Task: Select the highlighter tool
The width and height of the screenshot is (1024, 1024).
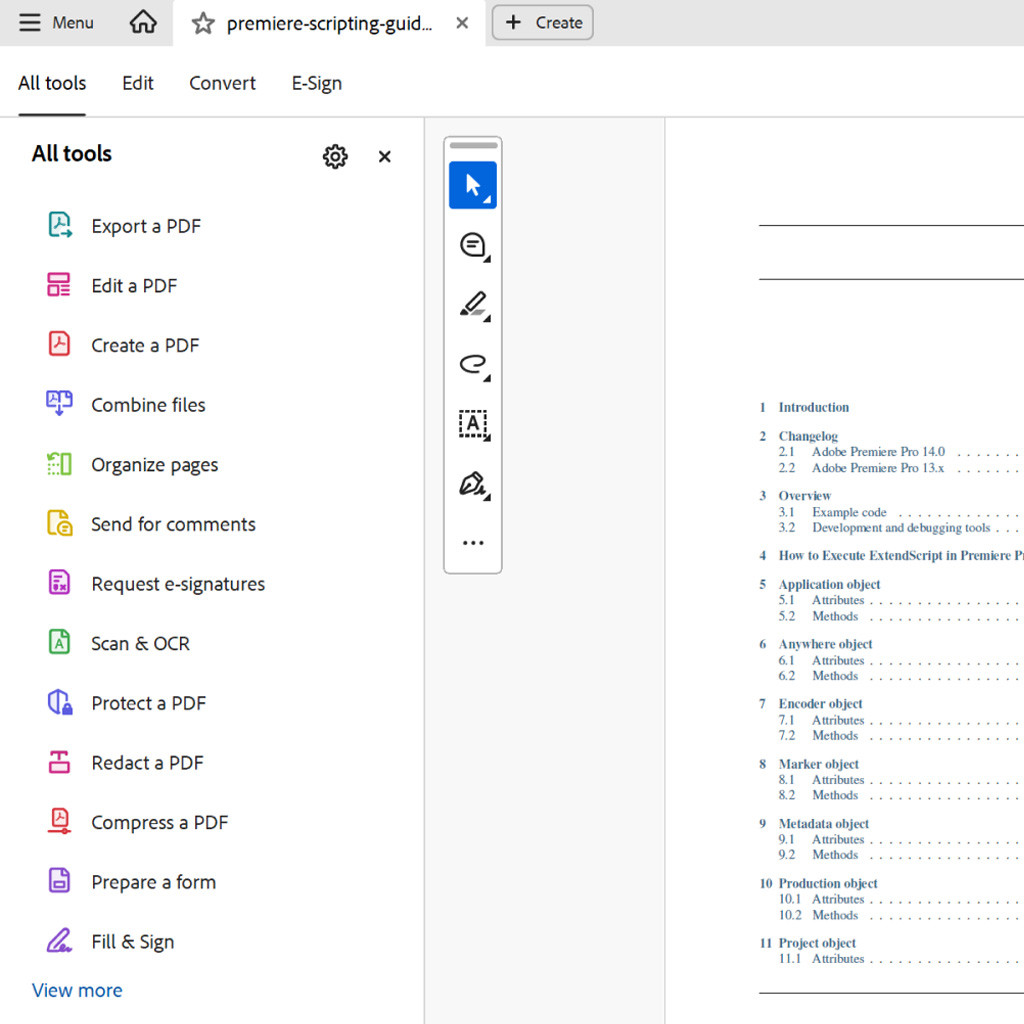Action: [x=472, y=305]
